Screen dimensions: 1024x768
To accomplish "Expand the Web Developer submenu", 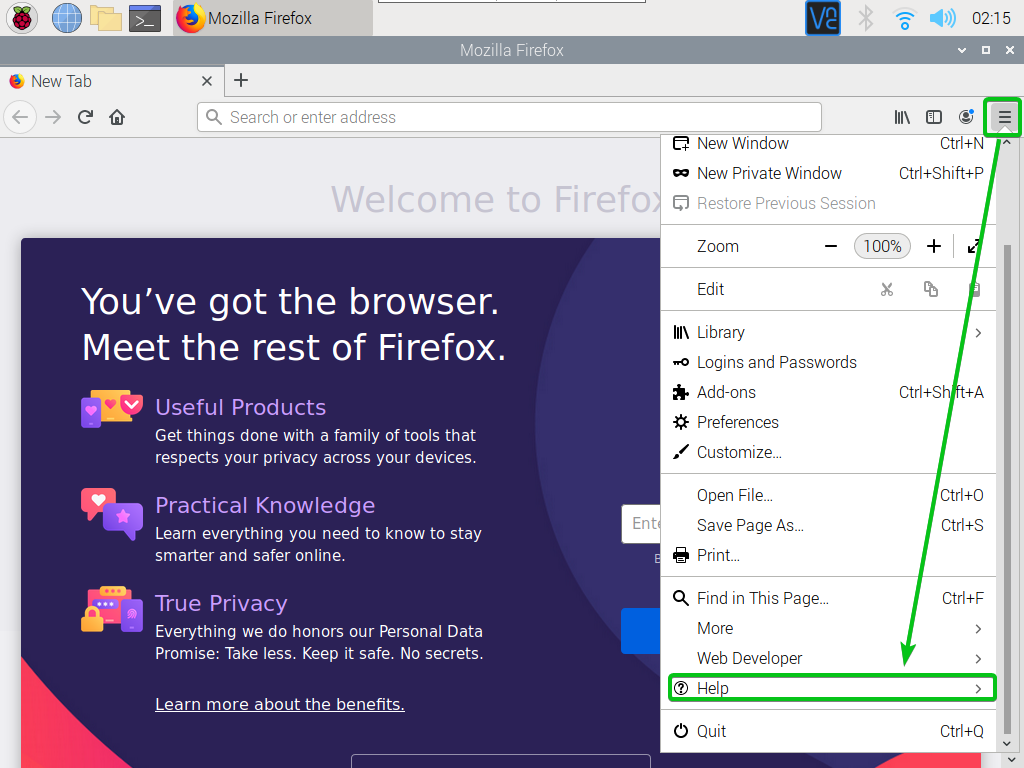I will coord(829,658).
